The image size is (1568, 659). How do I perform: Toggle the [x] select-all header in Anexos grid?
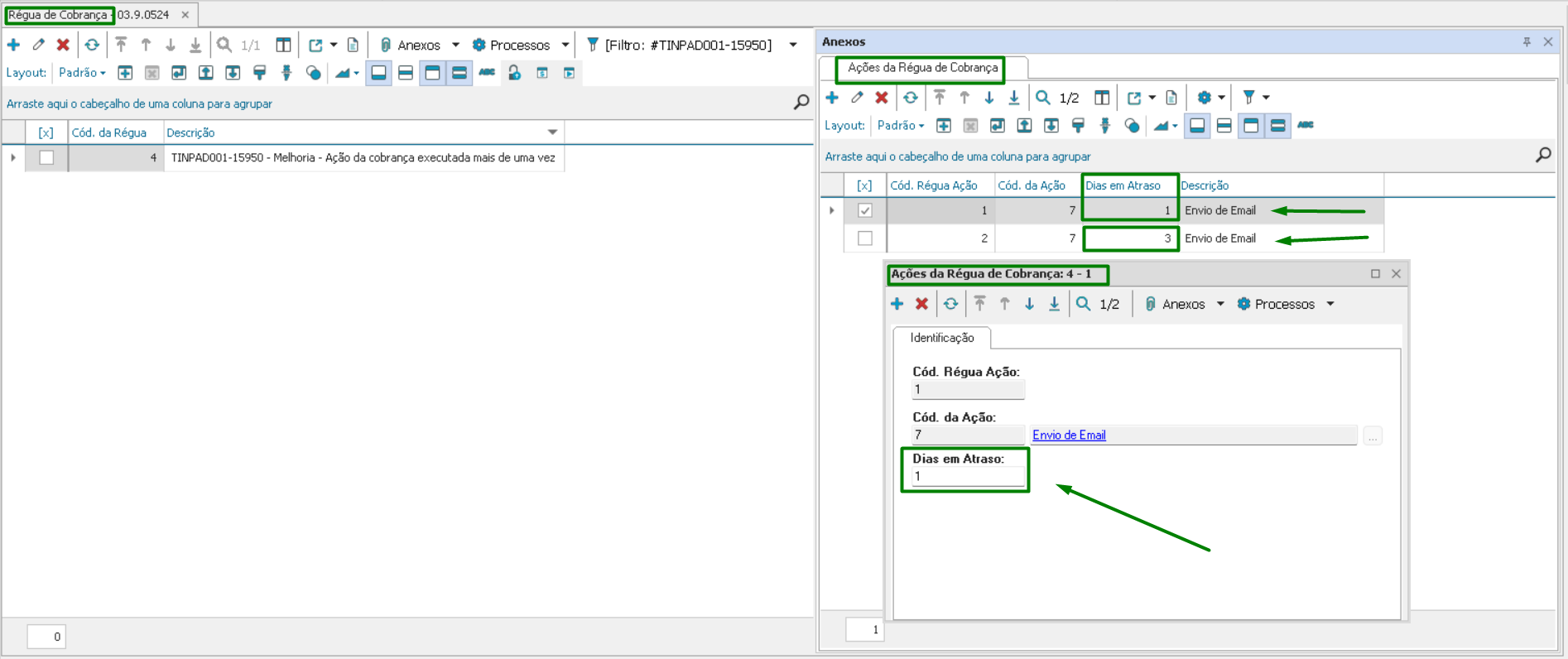[x=864, y=185]
